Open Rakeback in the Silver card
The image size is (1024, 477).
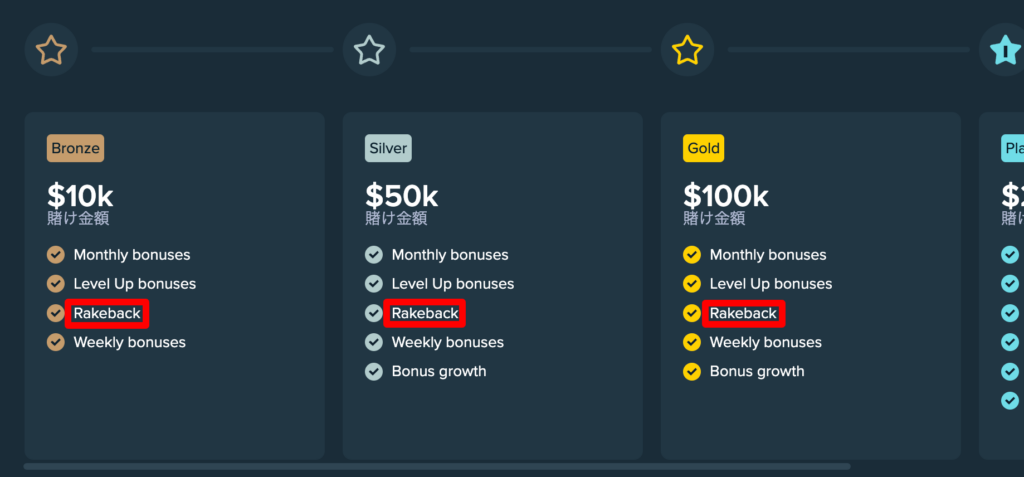424,314
